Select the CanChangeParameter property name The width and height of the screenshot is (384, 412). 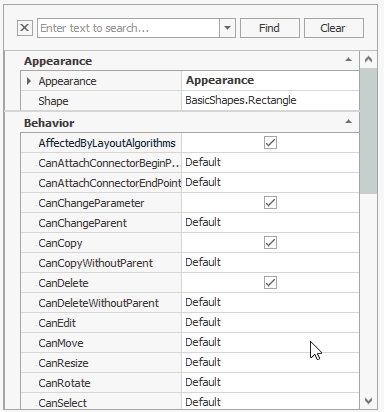[91, 203]
